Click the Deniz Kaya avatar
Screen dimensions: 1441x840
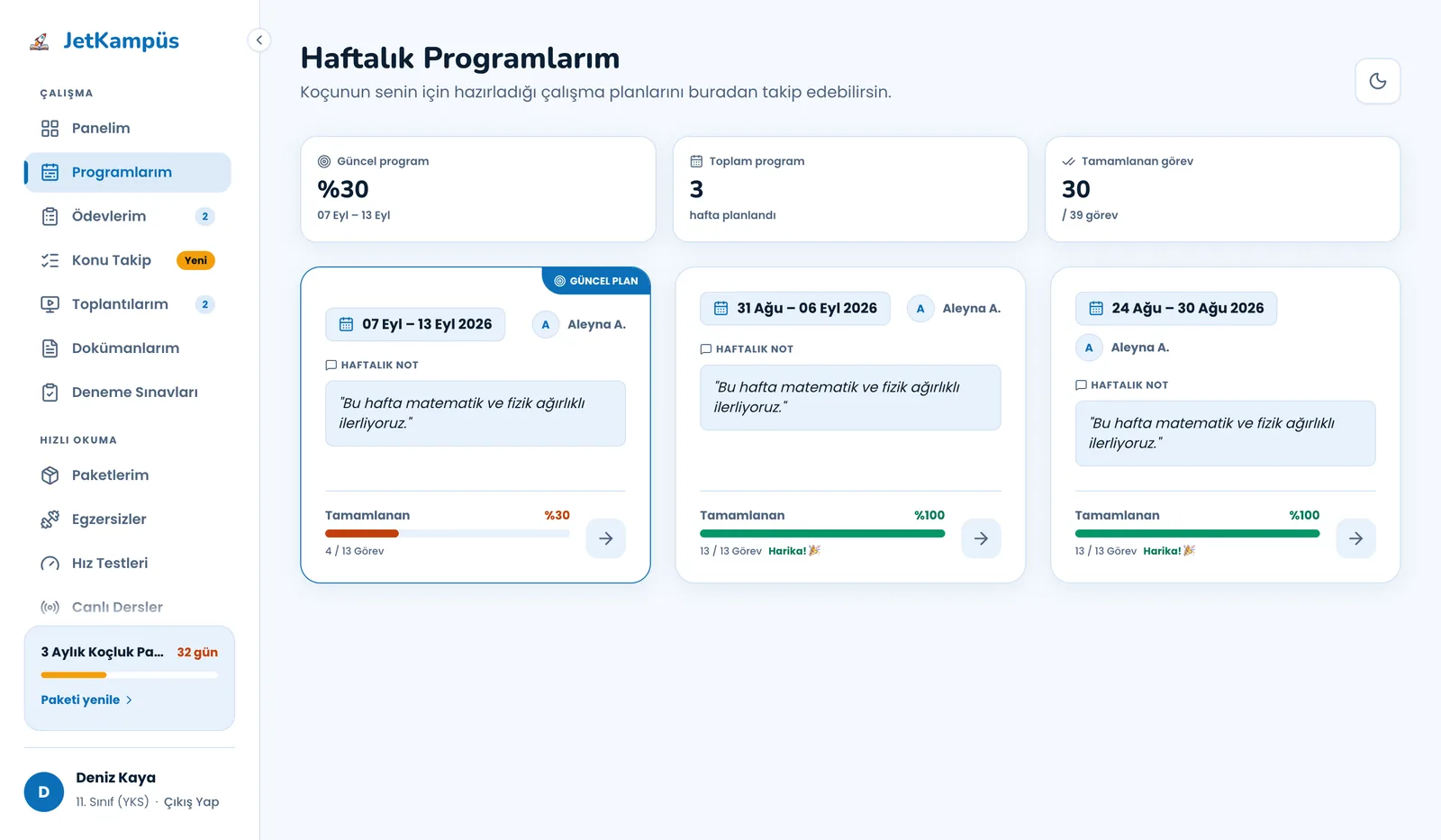(x=43, y=792)
